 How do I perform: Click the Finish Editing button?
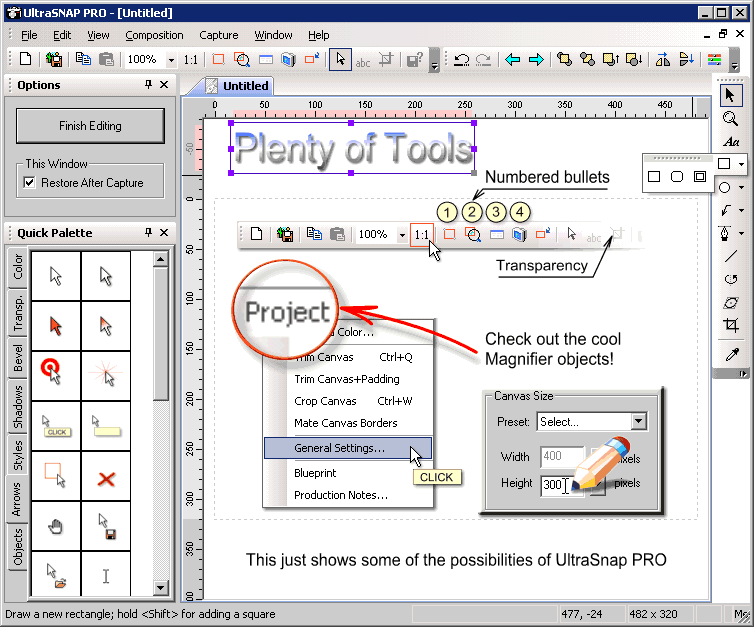(x=90, y=126)
